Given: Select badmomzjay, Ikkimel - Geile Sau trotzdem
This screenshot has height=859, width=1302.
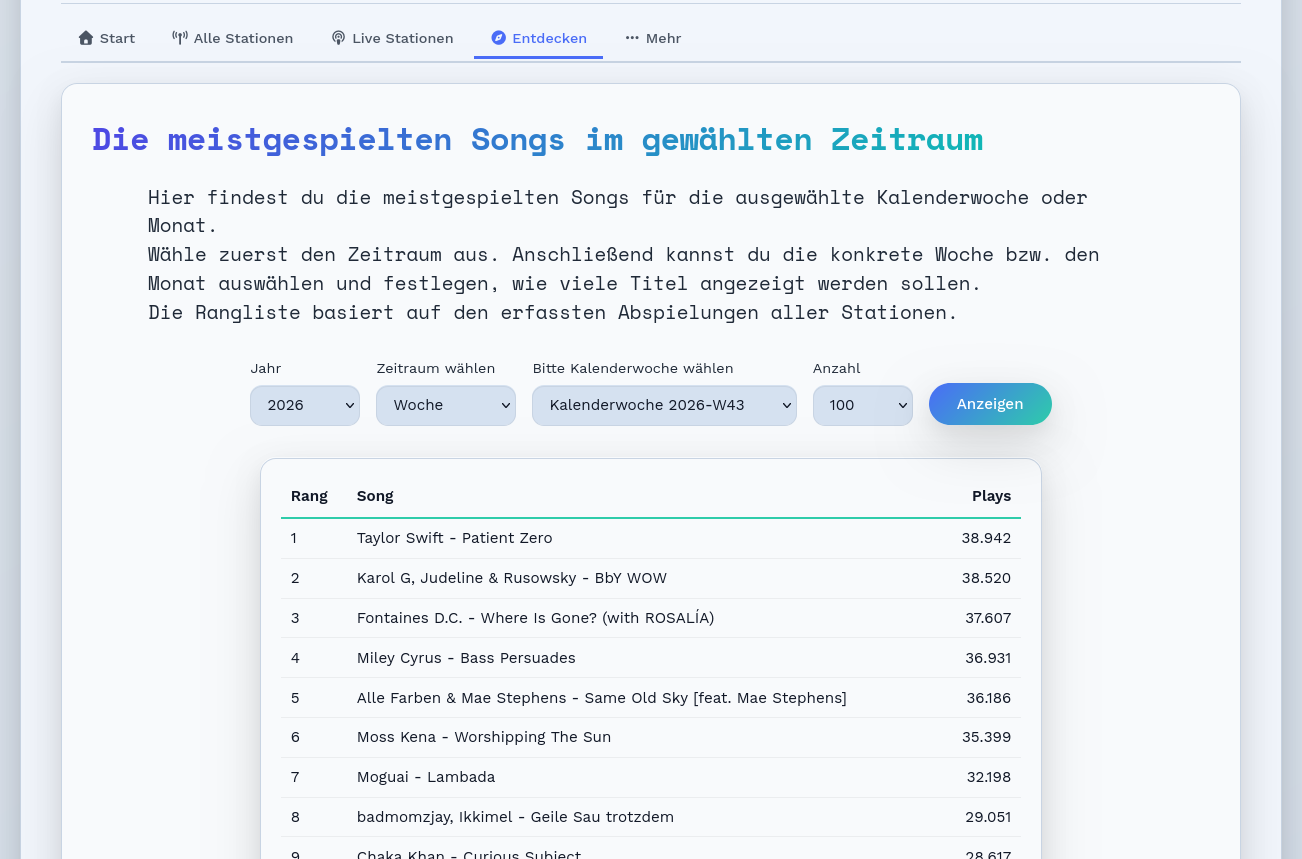Looking at the screenshot, I should point(515,817).
